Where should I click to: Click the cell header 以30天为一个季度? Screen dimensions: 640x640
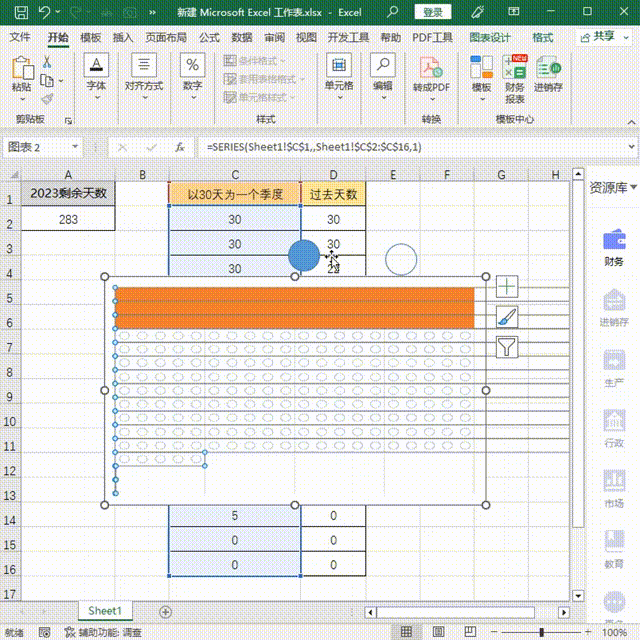coord(235,194)
